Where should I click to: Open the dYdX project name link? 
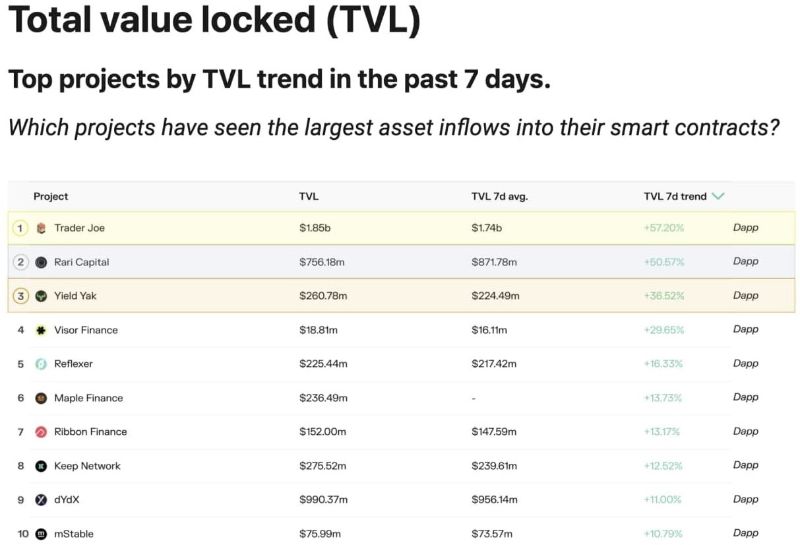67,500
